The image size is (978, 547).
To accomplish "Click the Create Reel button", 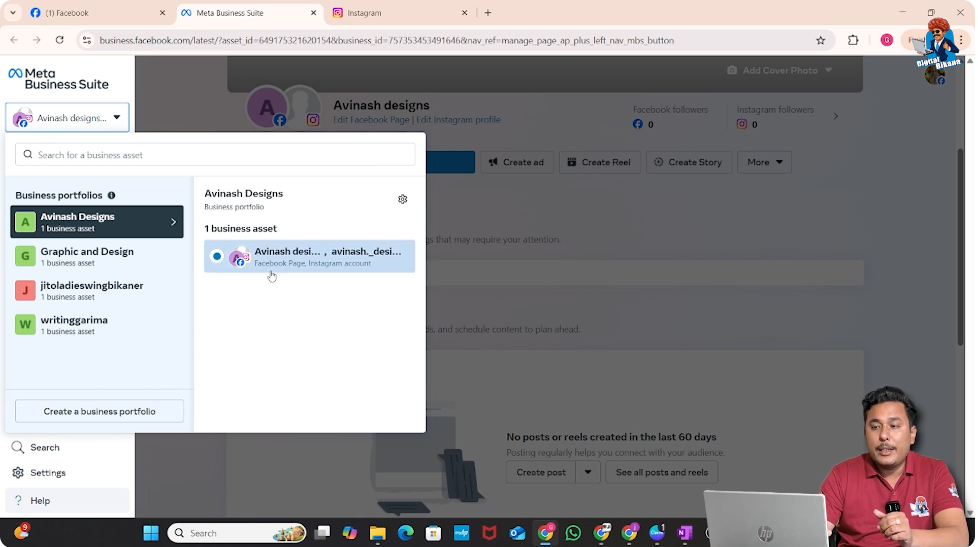I will point(599,162).
